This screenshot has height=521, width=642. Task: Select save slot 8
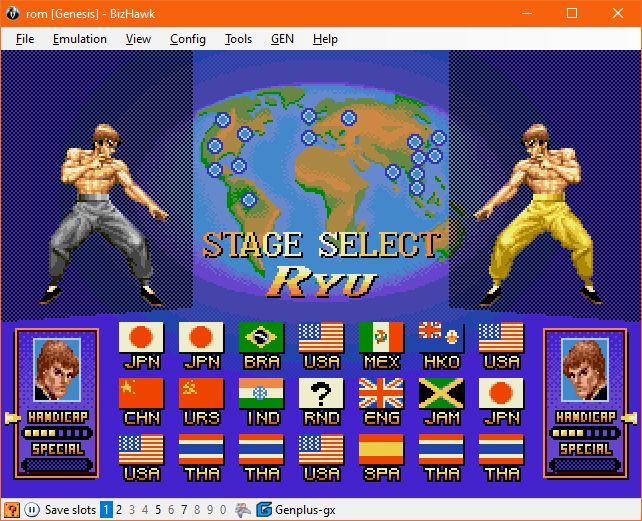[x=197, y=510]
